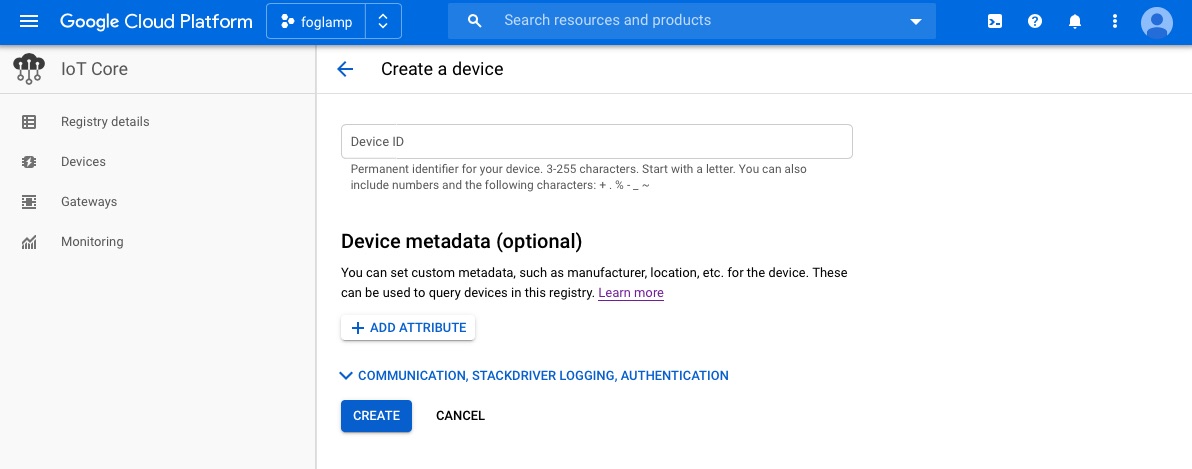Image resolution: width=1192 pixels, height=469 pixels.
Task: Follow the Learn more link
Action: [x=631, y=293]
